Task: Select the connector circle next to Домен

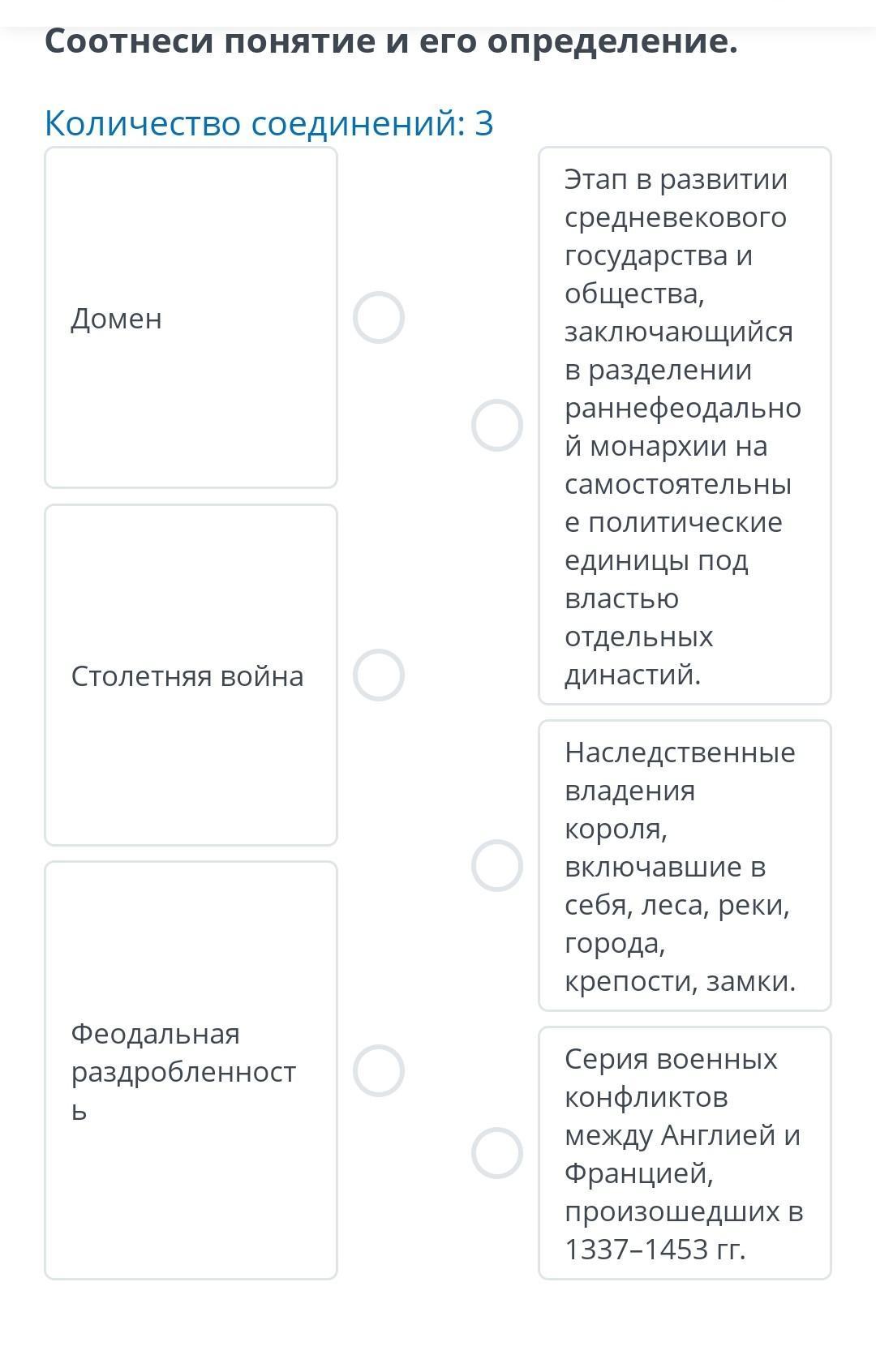Action: (378, 317)
